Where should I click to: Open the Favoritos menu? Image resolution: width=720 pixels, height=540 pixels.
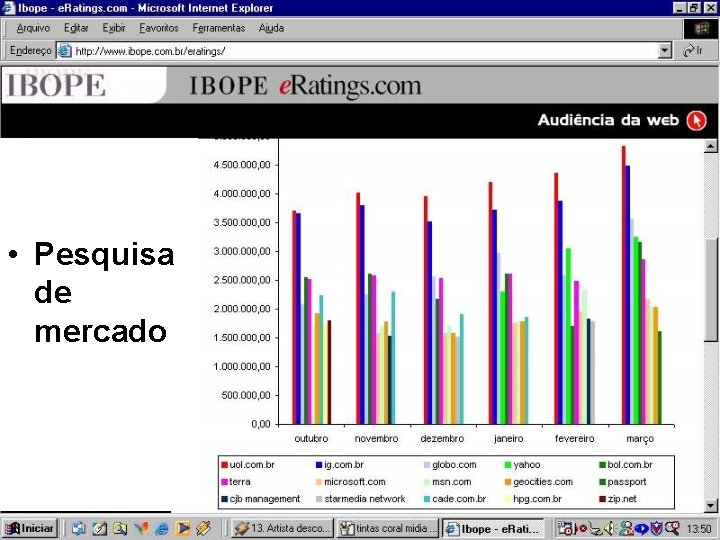[x=159, y=28]
